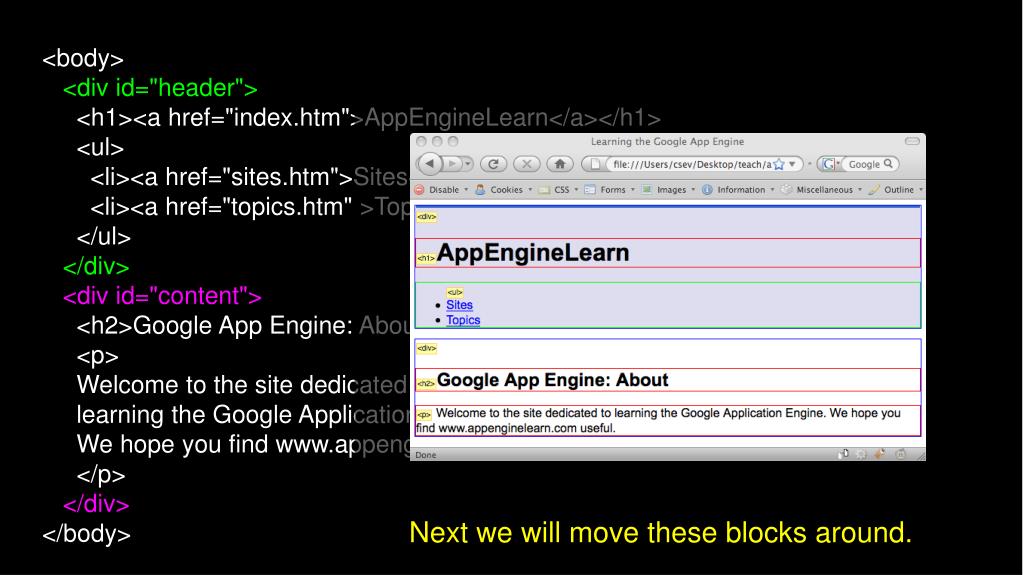The image size is (1023, 575).
Task: Open the search engine chooser arrow
Action: (838, 164)
